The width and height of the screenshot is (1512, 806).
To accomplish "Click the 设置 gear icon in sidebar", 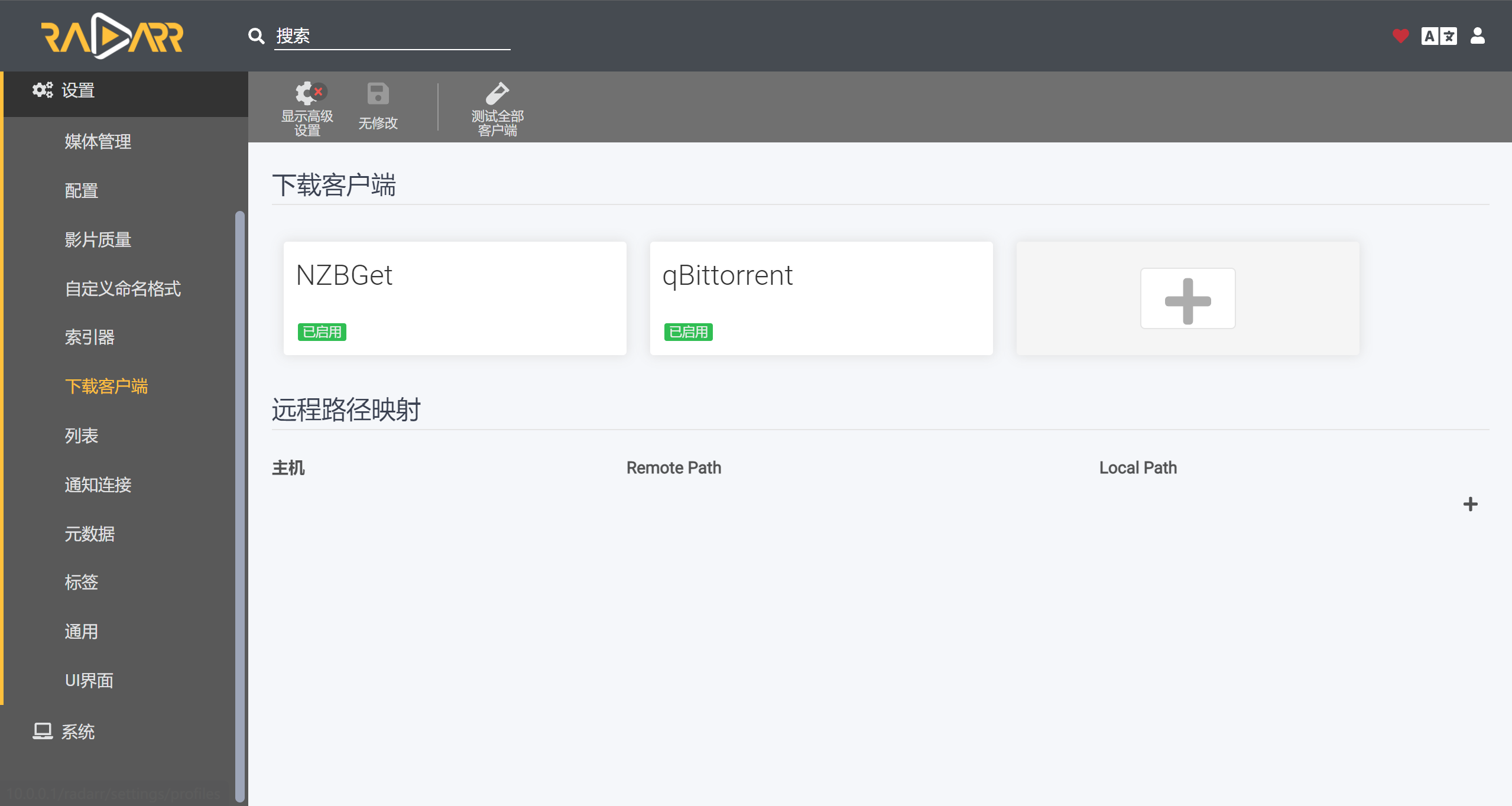I will coord(41,90).
